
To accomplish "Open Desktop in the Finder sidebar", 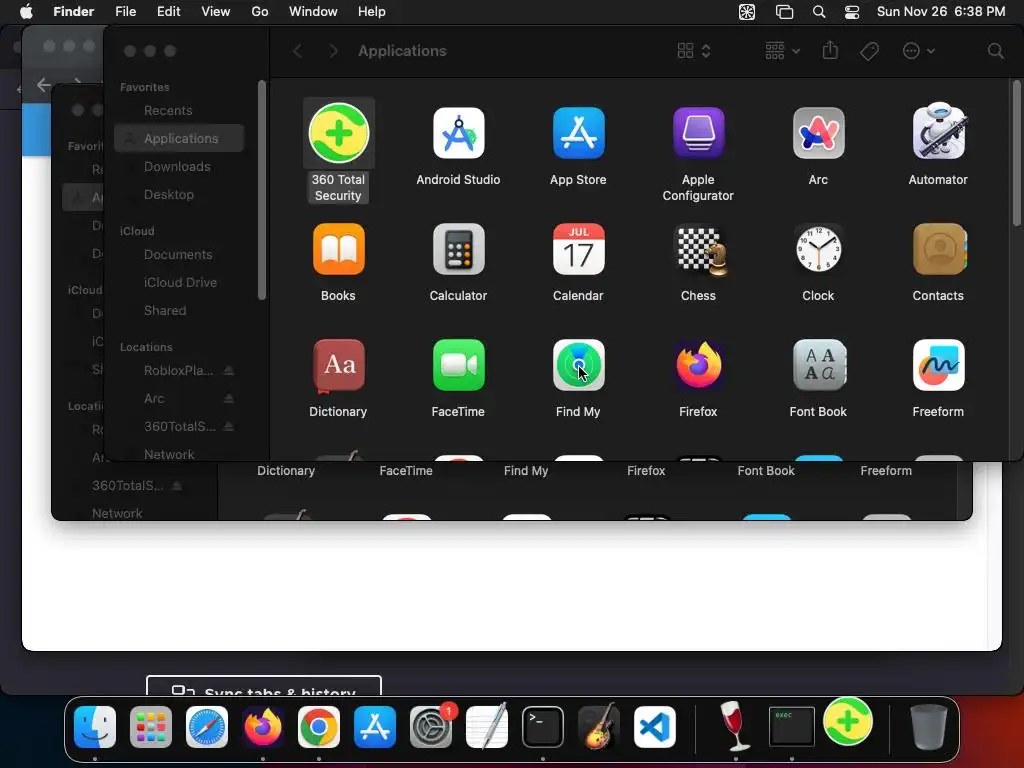I will click(x=179, y=195).
